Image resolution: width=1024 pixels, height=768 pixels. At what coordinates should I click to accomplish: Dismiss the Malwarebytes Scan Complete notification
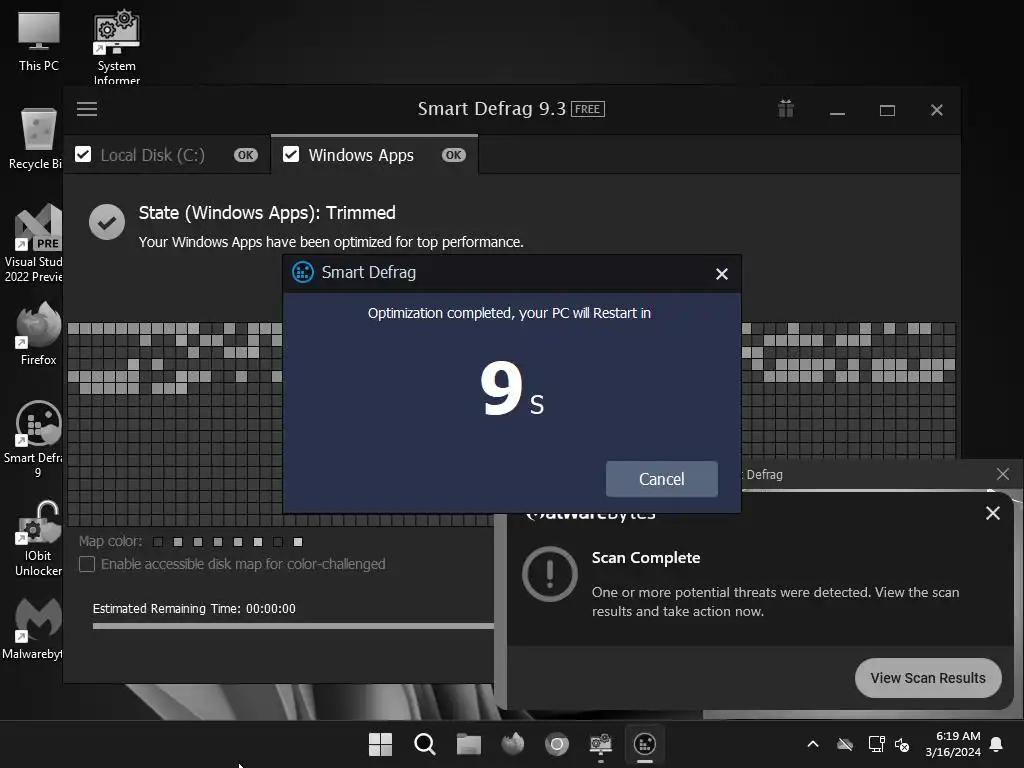993,513
